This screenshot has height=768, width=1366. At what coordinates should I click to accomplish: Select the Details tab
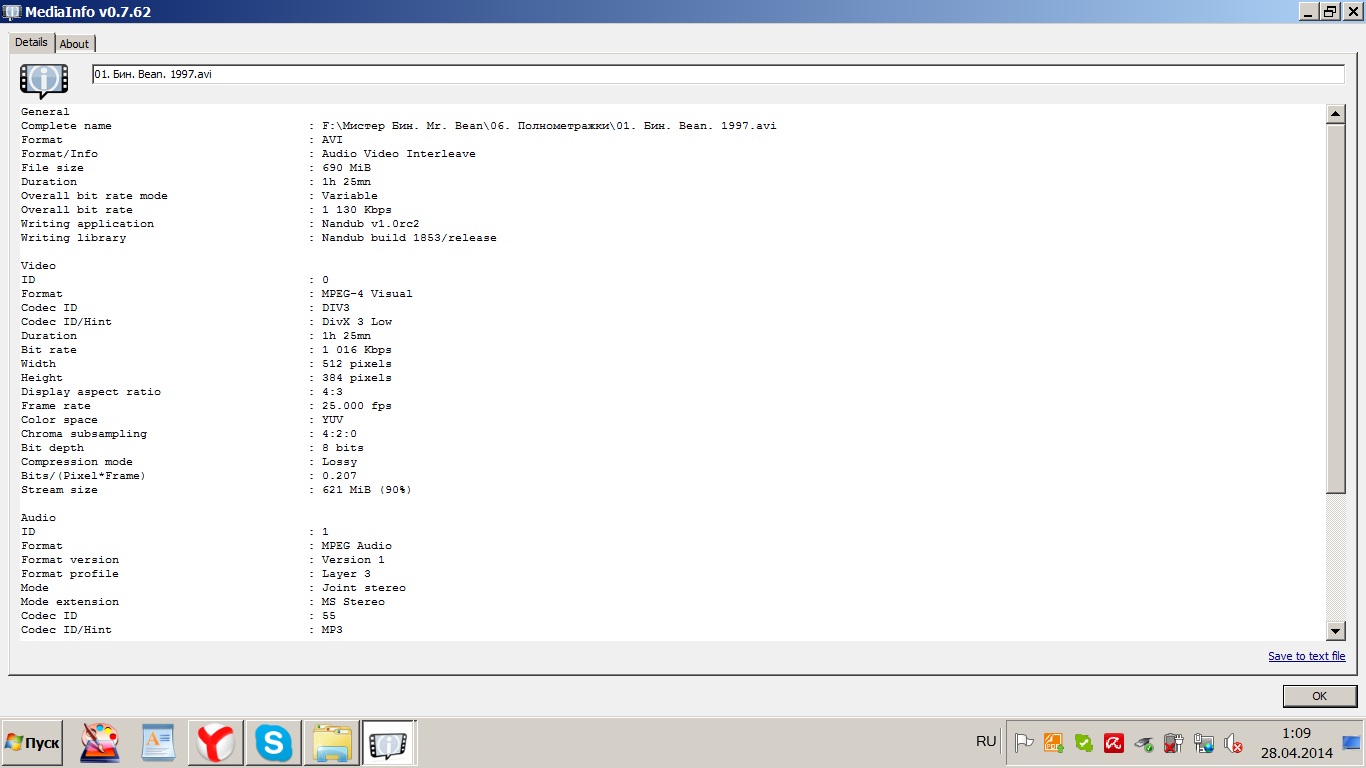click(31, 42)
